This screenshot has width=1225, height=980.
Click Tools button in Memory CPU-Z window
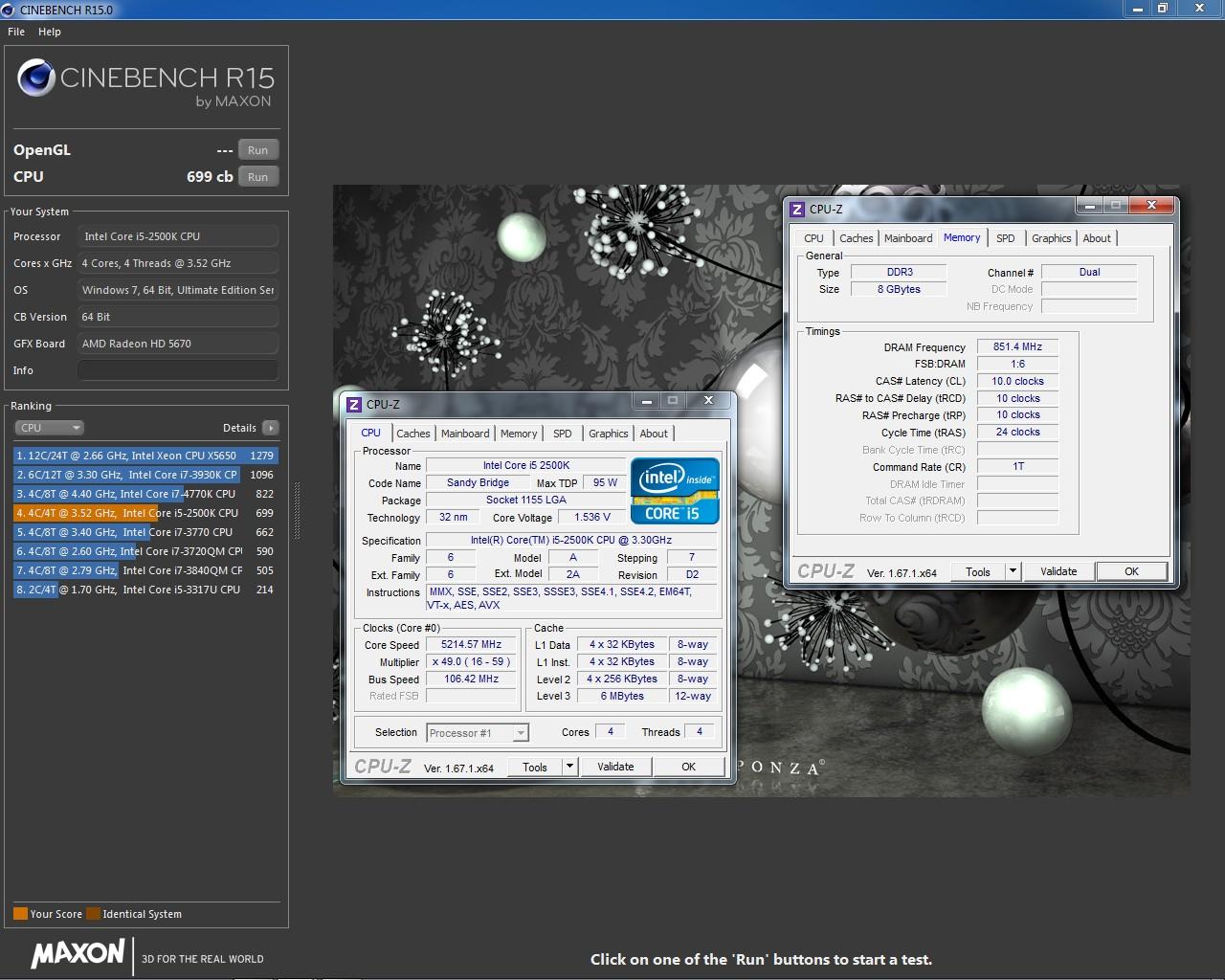point(978,571)
